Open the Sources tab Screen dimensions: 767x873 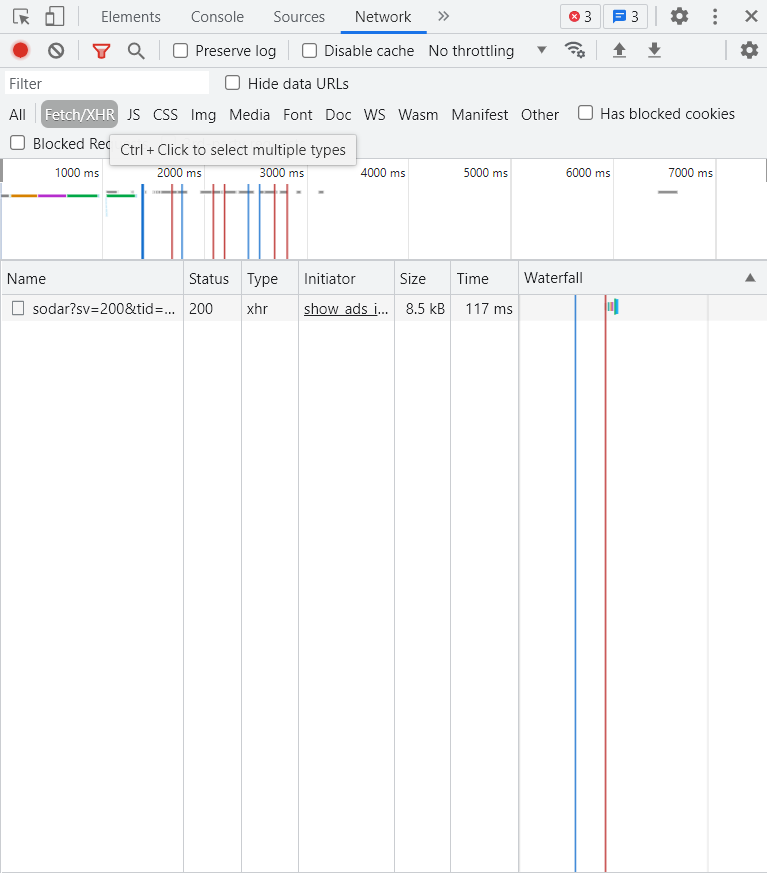pos(299,17)
